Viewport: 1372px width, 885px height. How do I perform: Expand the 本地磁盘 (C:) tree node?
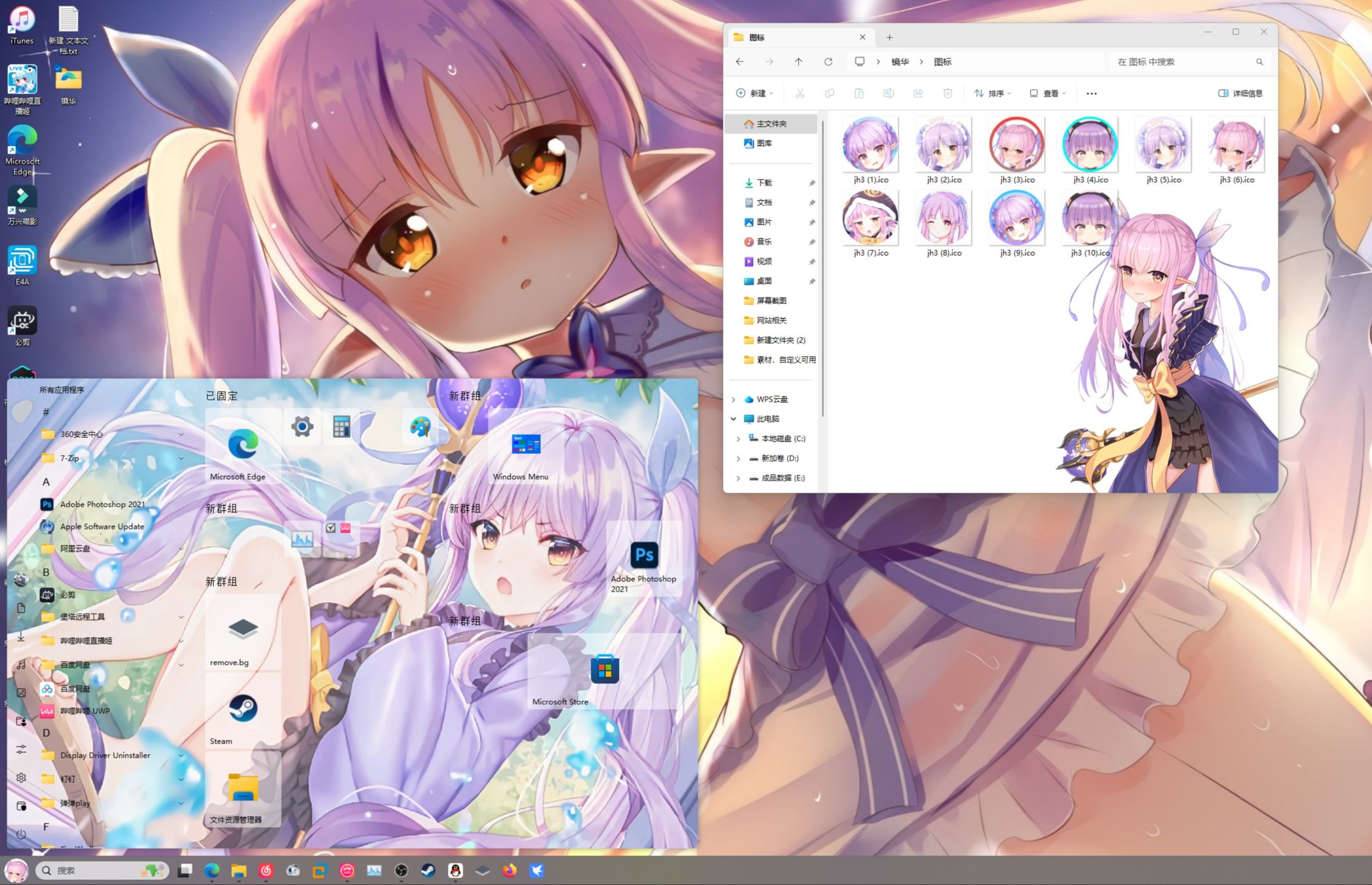tap(738, 439)
